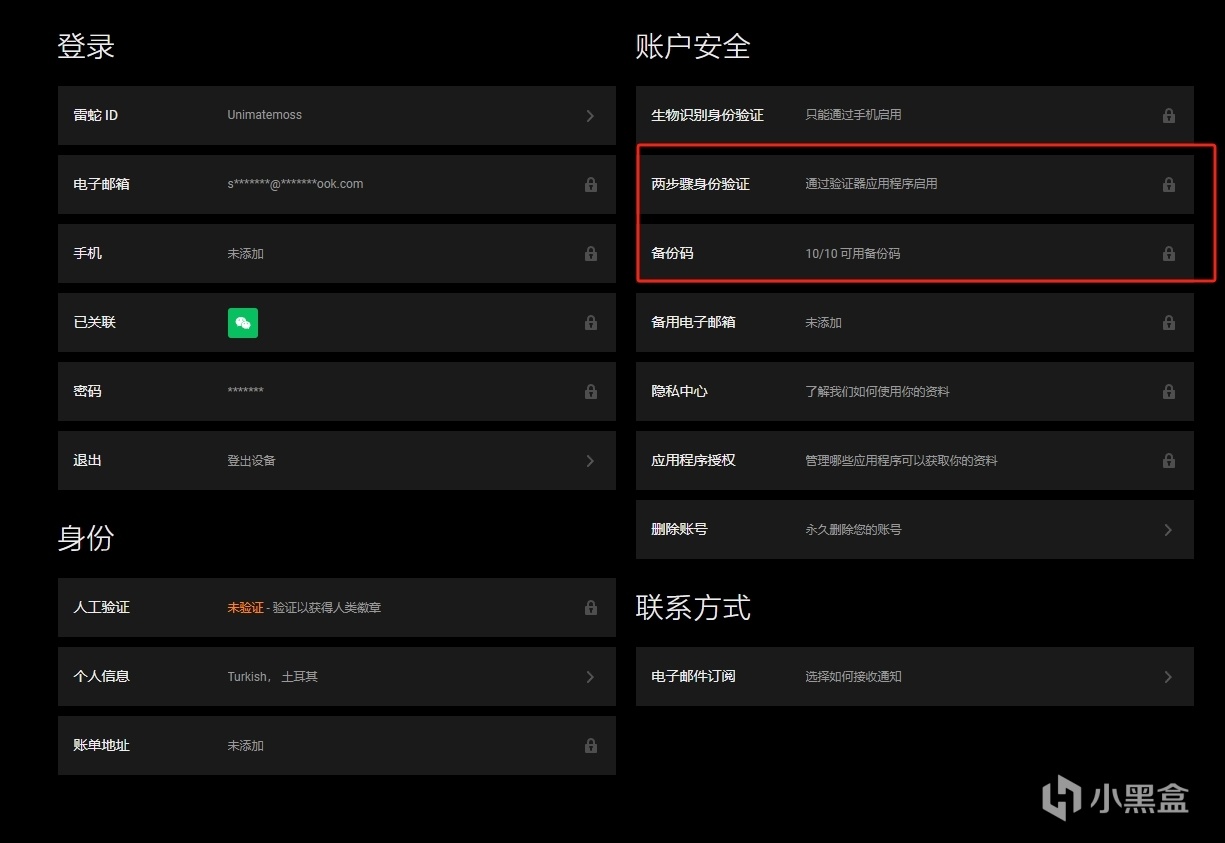Click the 永久删除您的账号 text
This screenshot has height=843, width=1225.
853,529
